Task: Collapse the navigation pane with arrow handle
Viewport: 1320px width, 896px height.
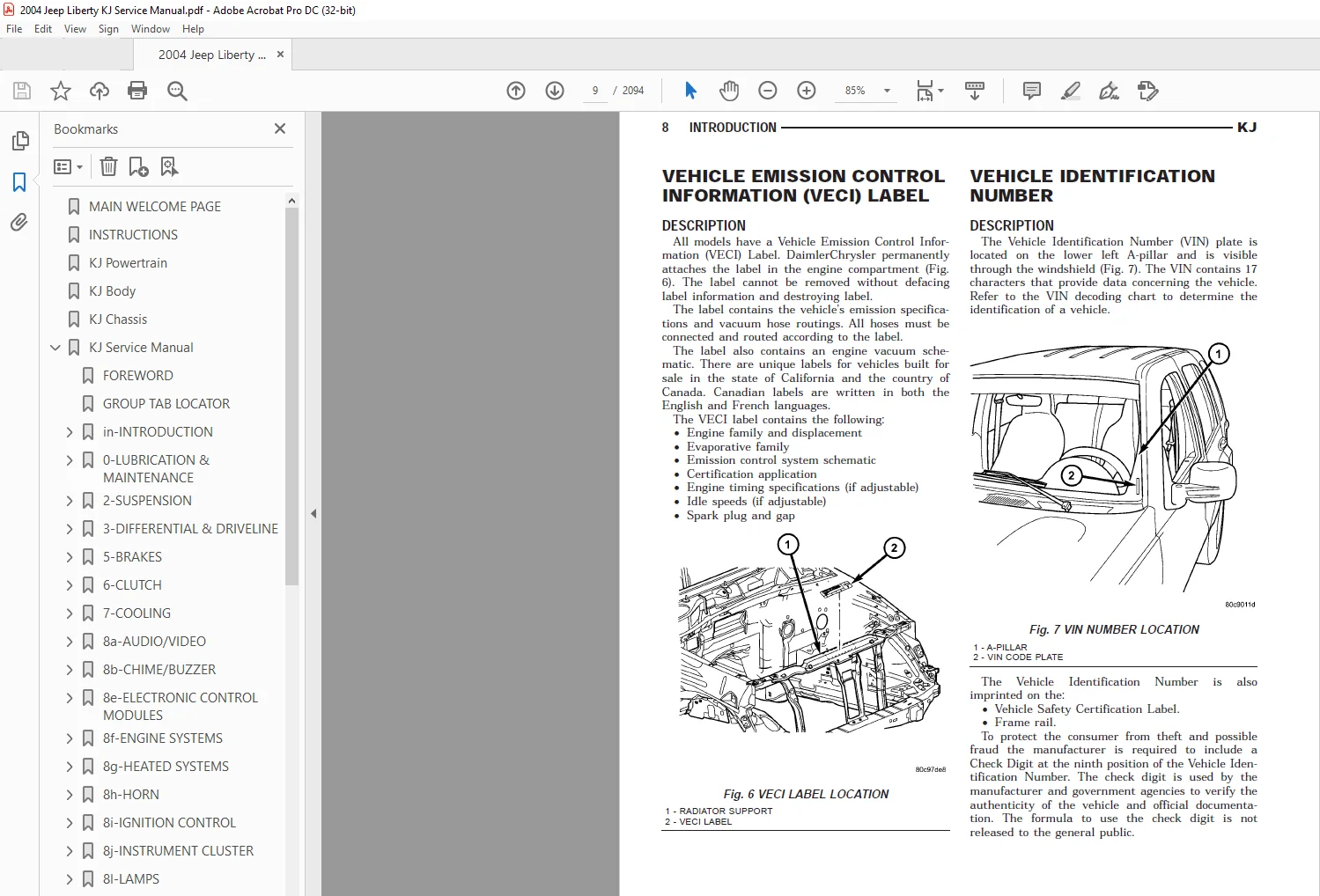Action: click(x=313, y=513)
